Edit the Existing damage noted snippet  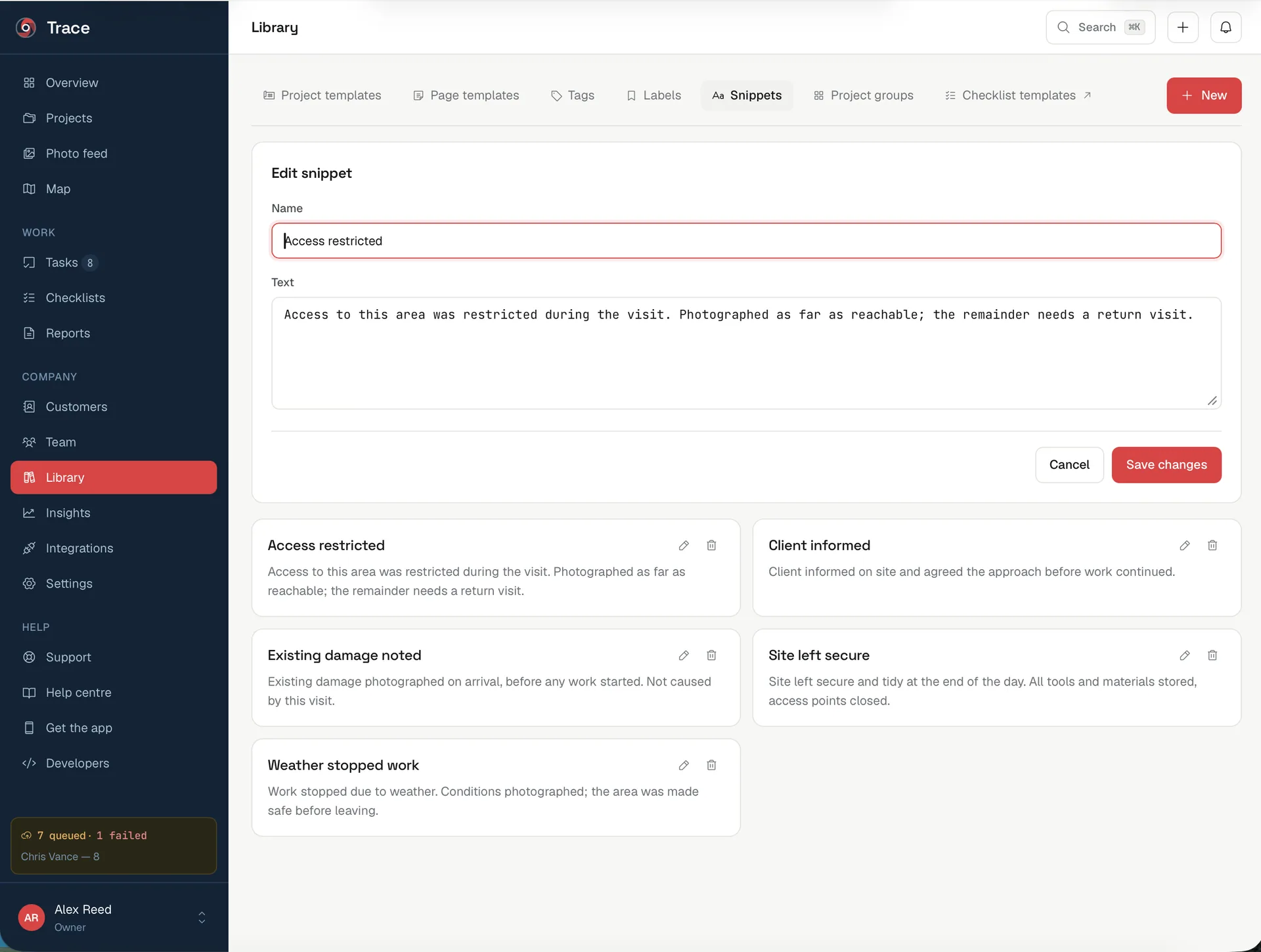coord(684,655)
